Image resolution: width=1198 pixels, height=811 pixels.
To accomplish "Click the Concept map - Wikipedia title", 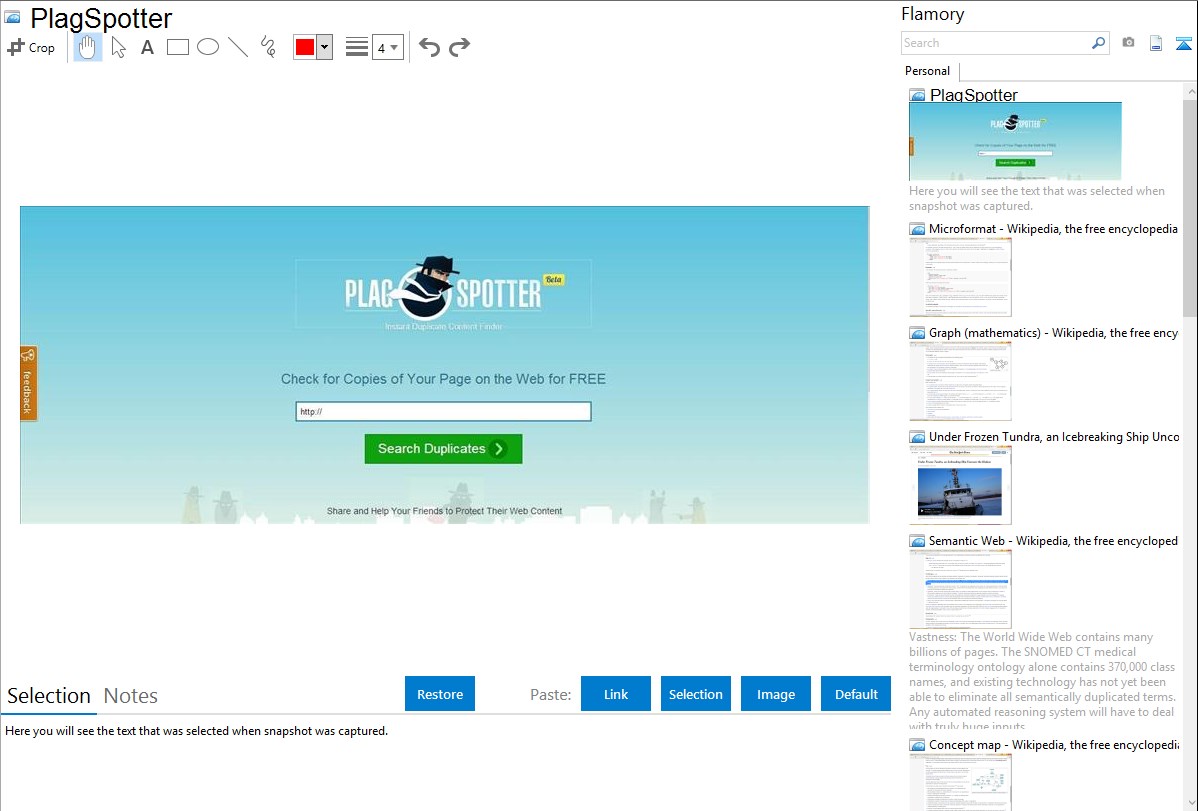I will [x=1054, y=744].
